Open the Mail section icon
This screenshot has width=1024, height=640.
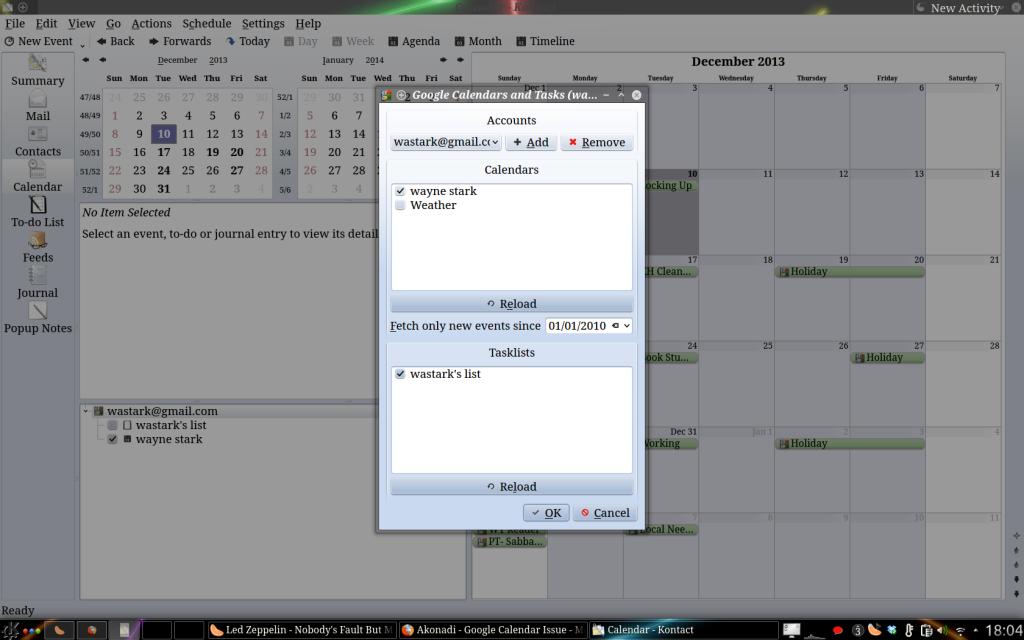pyautogui.click(x=38, y=105)
